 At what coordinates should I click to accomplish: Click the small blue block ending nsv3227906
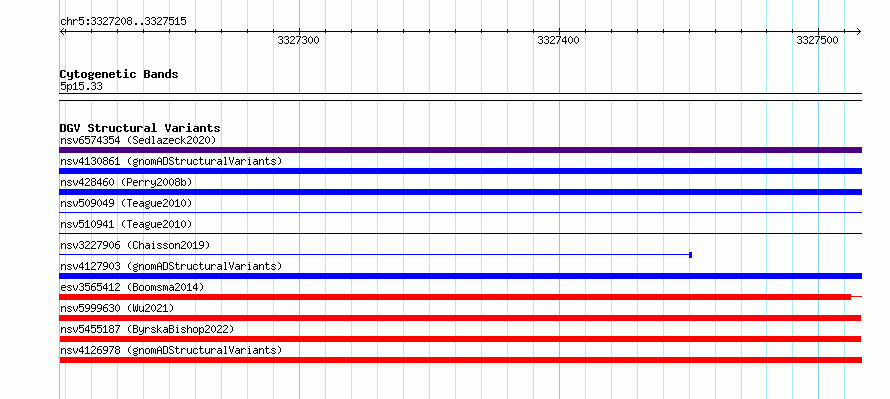pyautogui.click(x=690, y=255)
